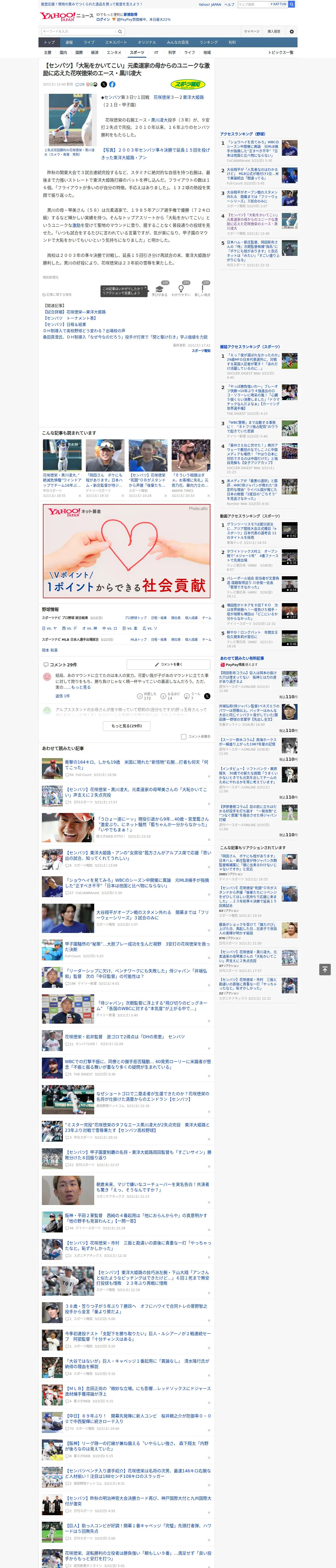
Task: Open the ヘルプ link at top
Action: click(x=229, y=4)
